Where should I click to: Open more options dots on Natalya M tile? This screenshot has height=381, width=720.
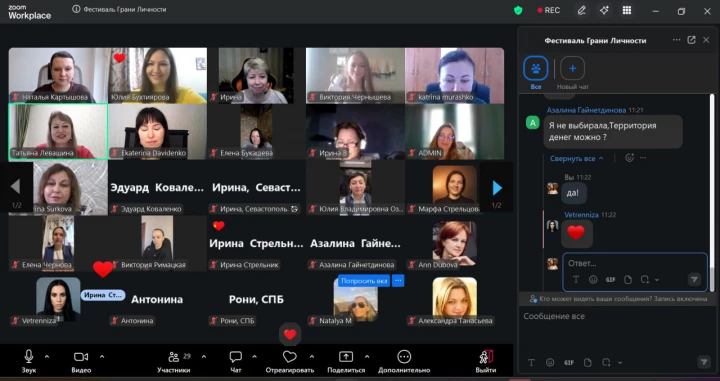point(398,281)
